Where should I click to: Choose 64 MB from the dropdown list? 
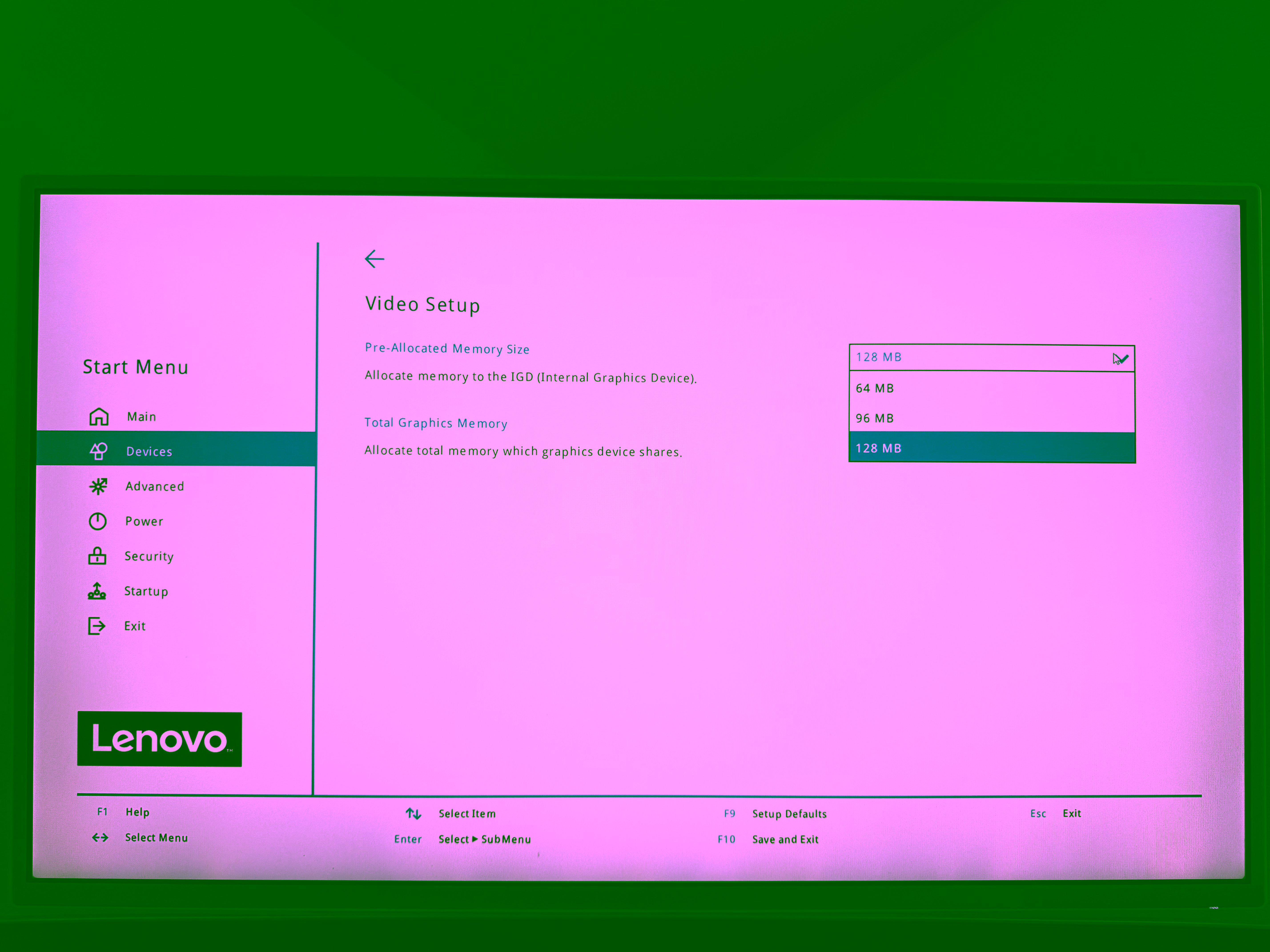992,388
